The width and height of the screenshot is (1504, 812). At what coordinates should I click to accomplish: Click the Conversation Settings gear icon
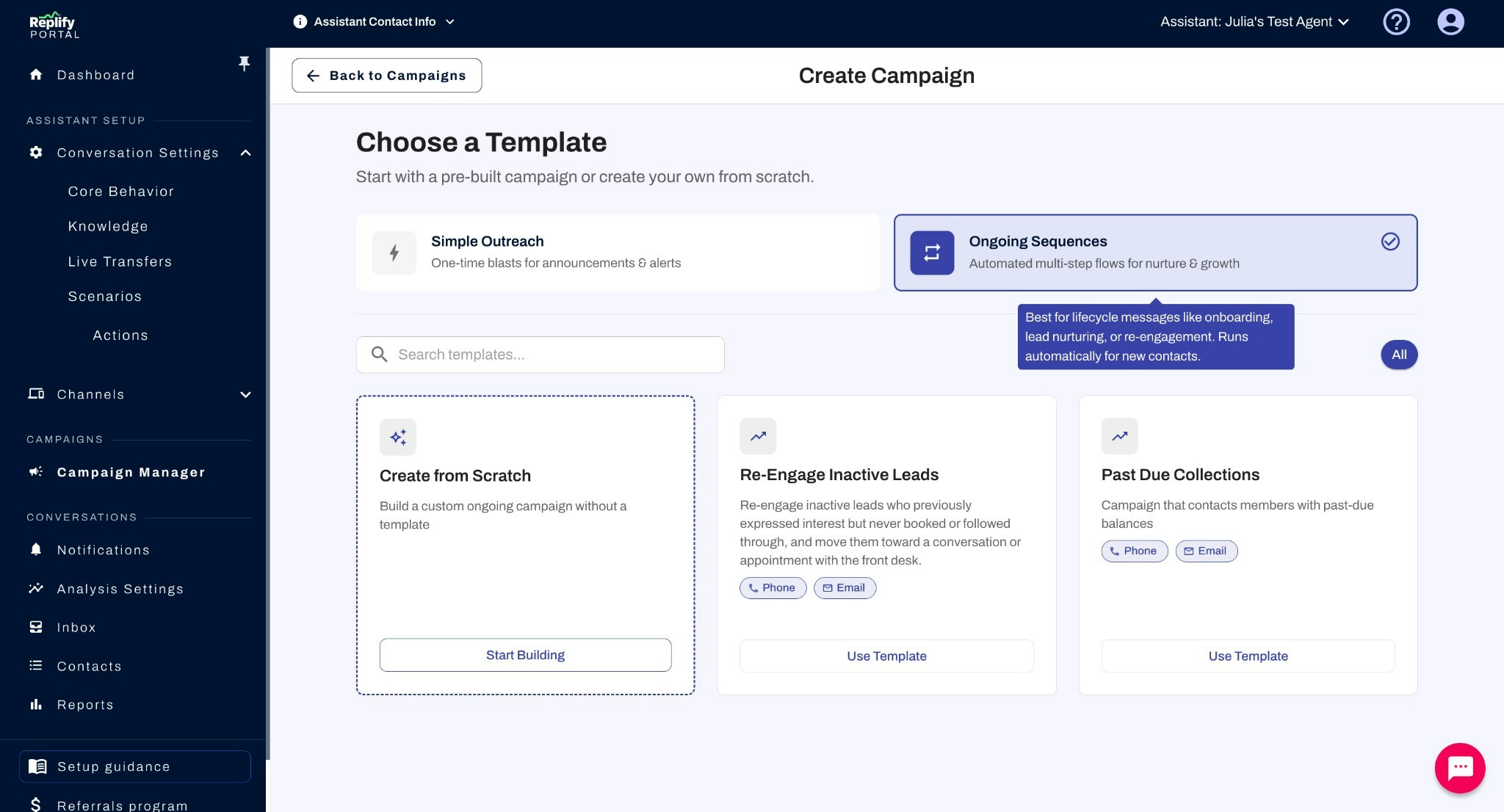[35, 153]
